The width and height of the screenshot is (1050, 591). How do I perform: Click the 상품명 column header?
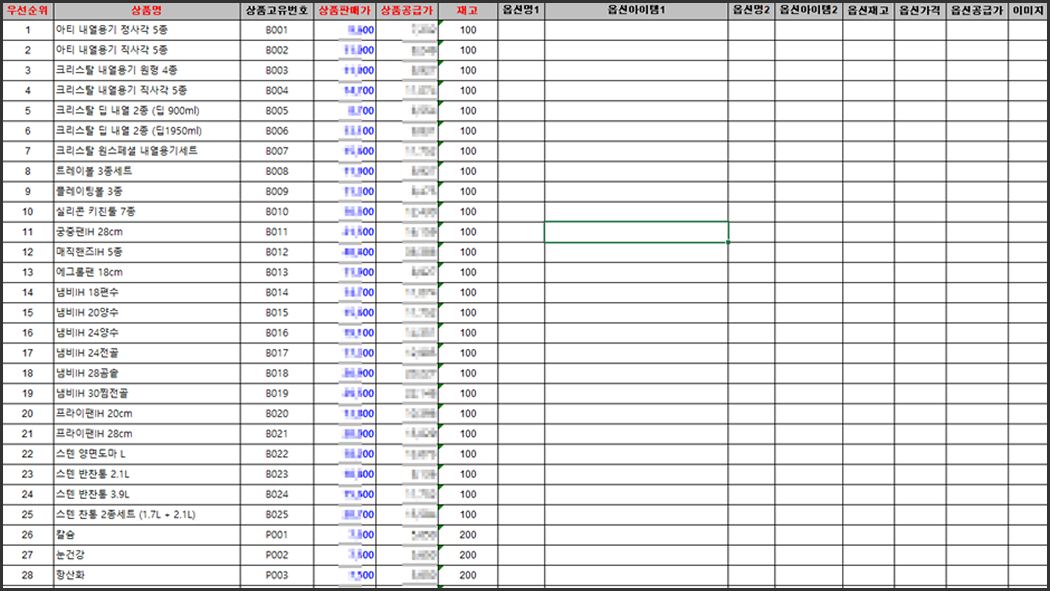tap(146, 10)
